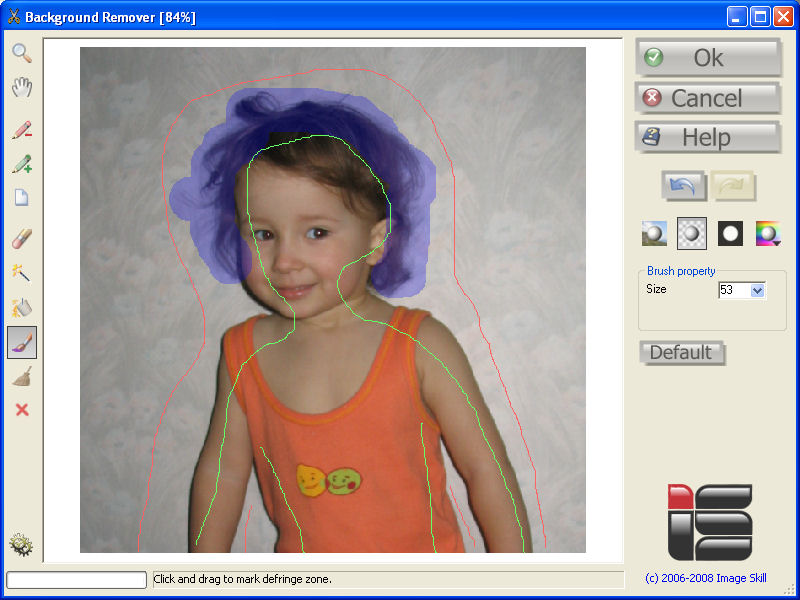Click the red X delete icon
This screenshot has width=800, height=600.
(x=21, y=410)
